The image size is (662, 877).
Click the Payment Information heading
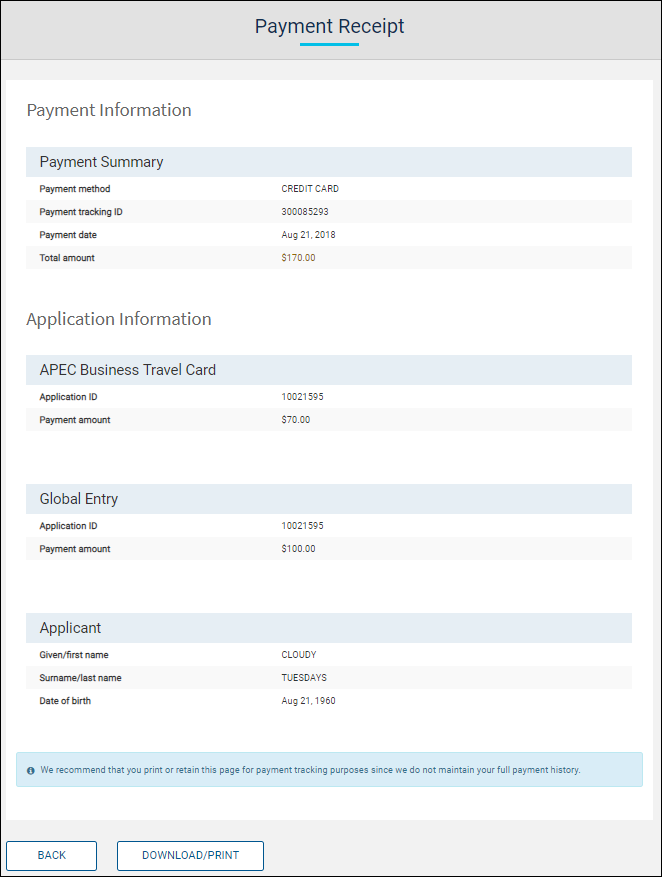(x=109, y=110)
